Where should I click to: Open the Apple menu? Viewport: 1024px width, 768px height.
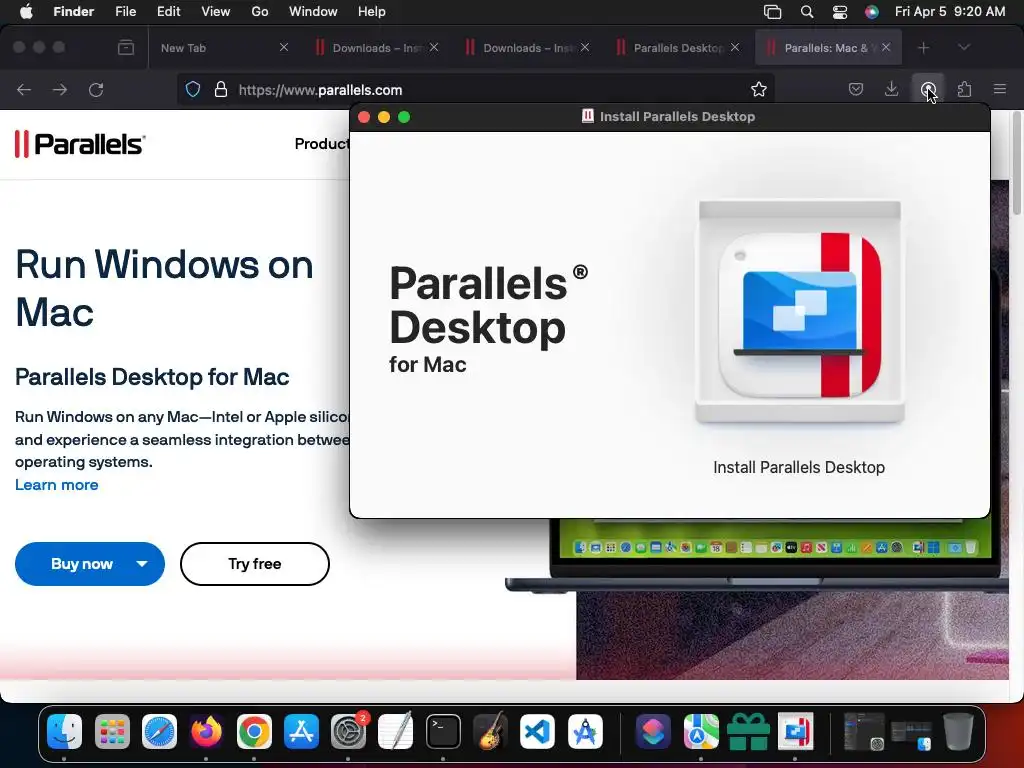[x=26, y=12]
